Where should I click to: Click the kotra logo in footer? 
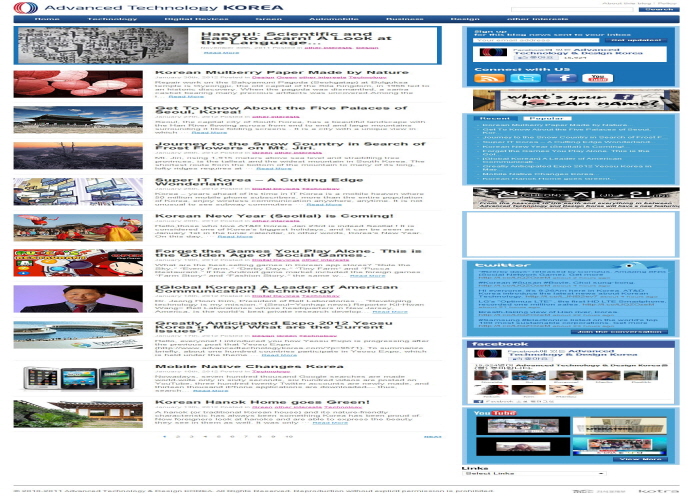click(658, 491)
